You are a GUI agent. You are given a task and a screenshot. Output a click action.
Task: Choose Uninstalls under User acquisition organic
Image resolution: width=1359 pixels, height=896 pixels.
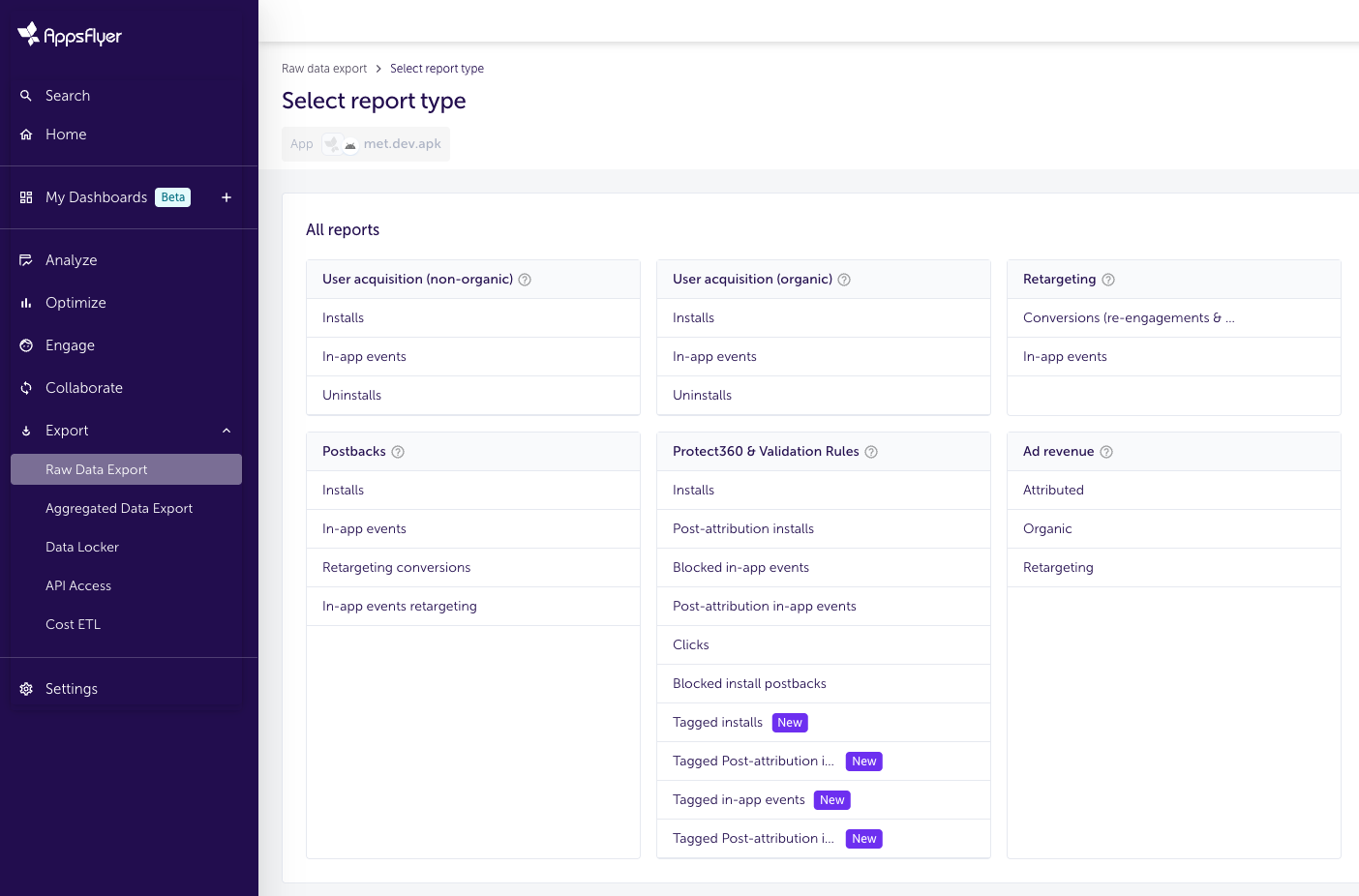[702, 395]
